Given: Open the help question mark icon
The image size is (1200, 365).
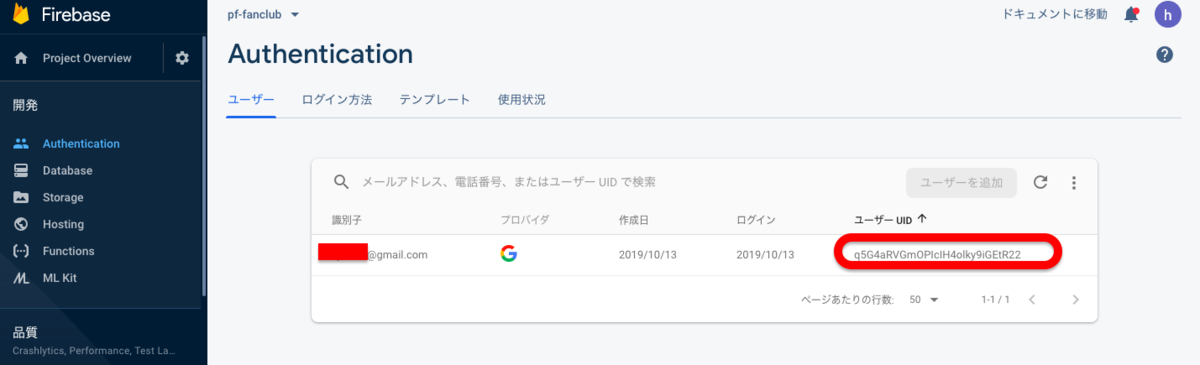Looking at the screenshot, I should pos(1164,55).
